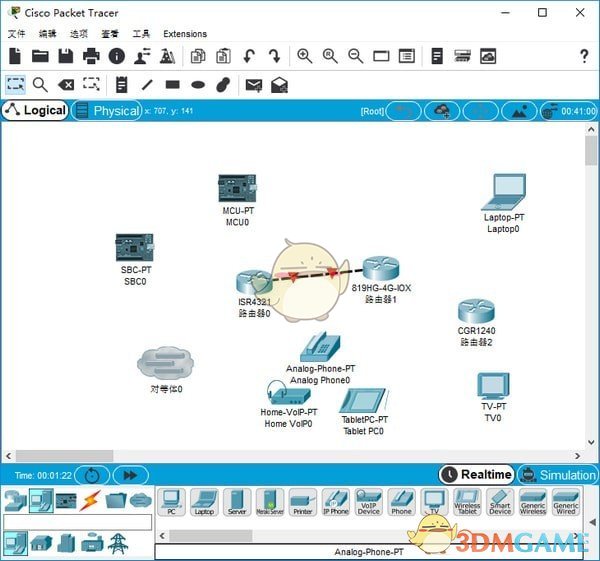
Task: Pick the PC device
Action: pyautogui.click(x=171, y=502)
